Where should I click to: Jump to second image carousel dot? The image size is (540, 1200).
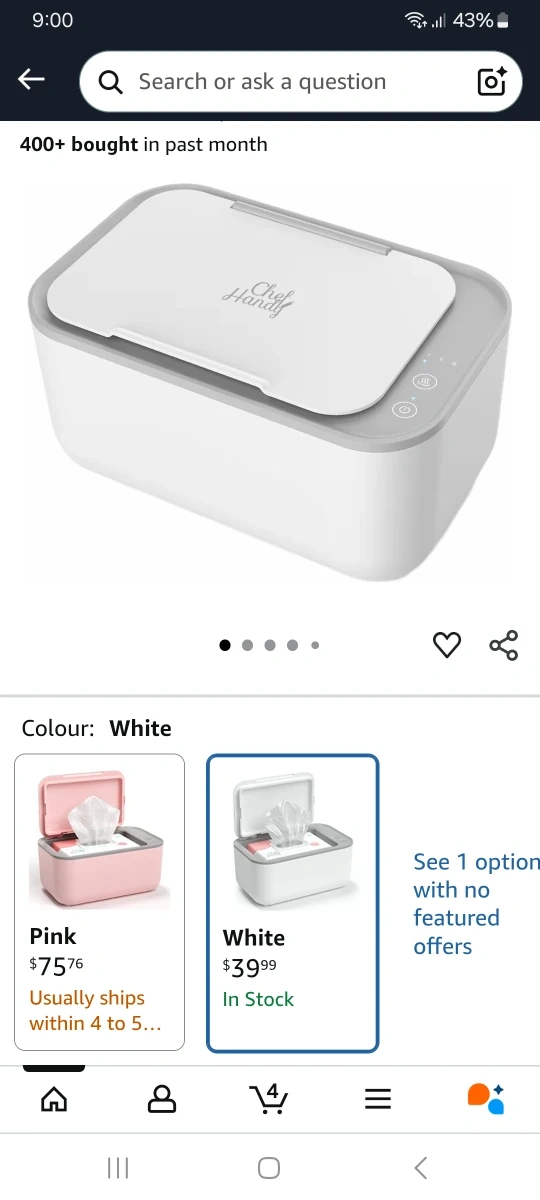pos(247,645)
